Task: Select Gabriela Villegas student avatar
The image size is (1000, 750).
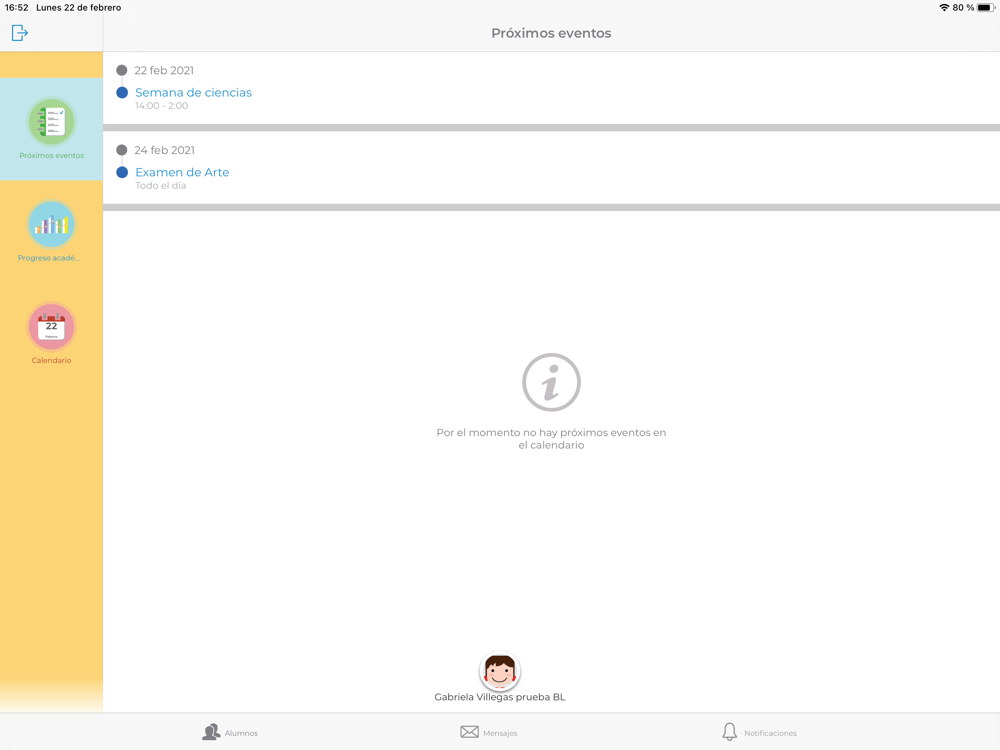Action: point(499,672)
